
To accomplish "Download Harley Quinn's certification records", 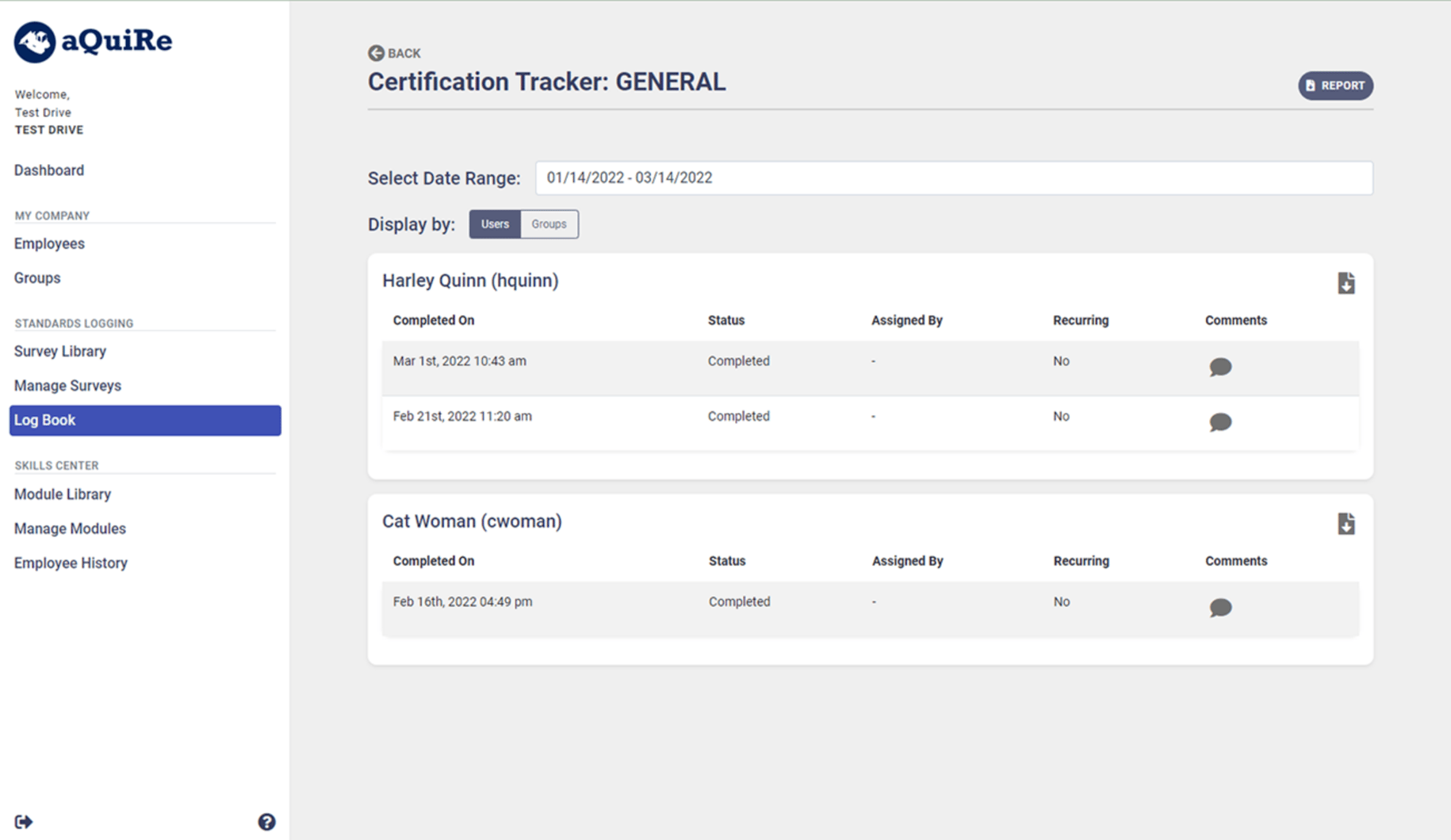I will (1346, 283).
